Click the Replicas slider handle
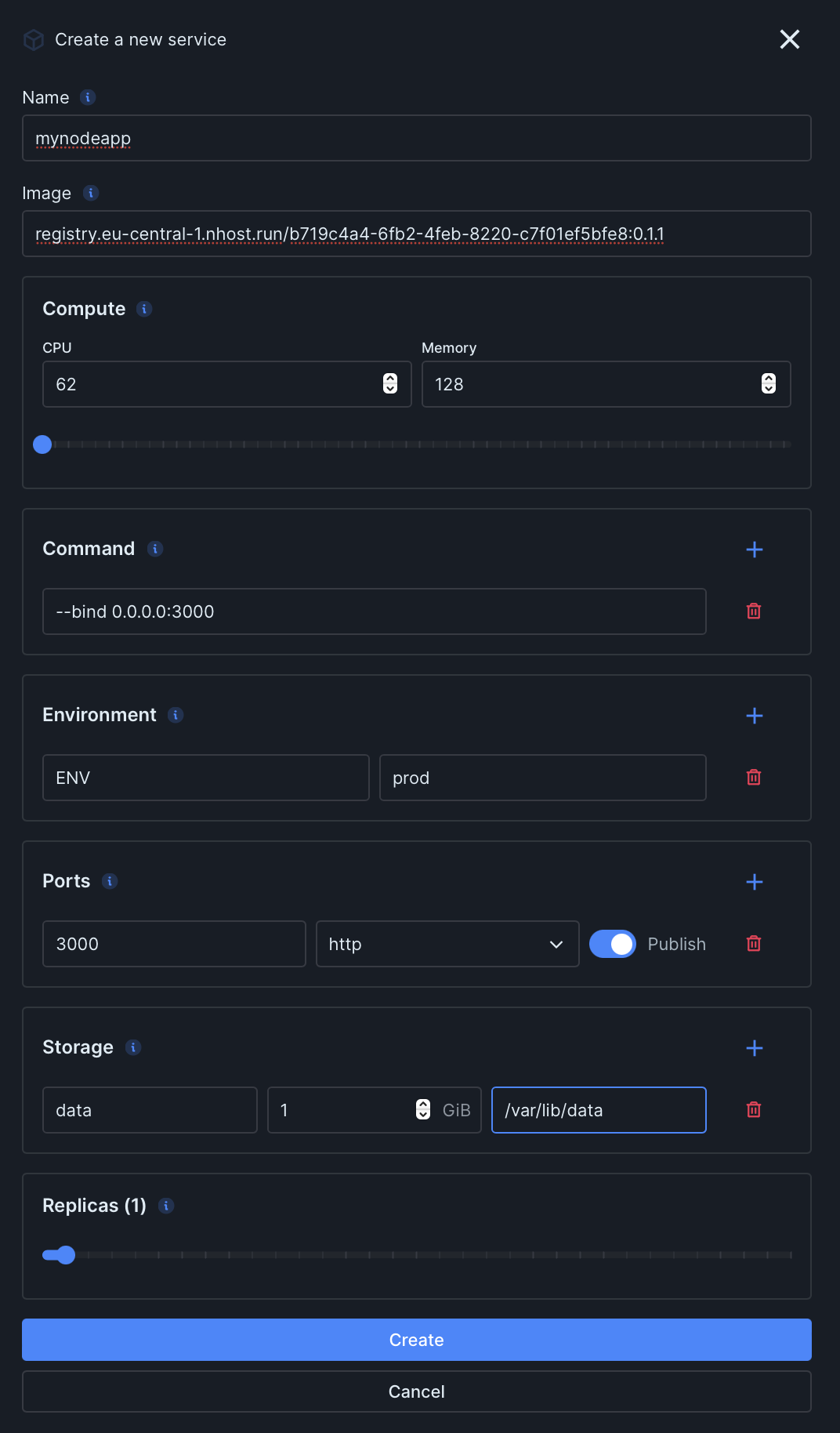 pyautogui.click(x=67, y=1255)
